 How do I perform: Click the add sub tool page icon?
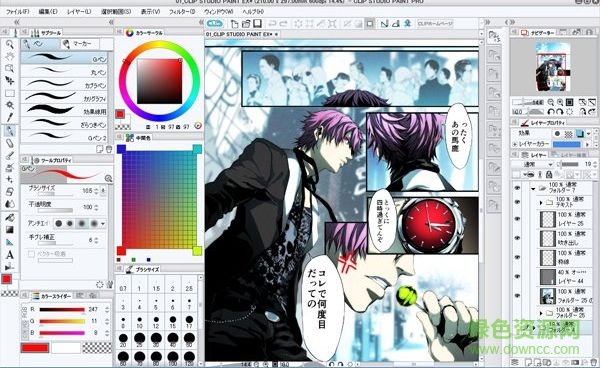[x=100, y=150]
